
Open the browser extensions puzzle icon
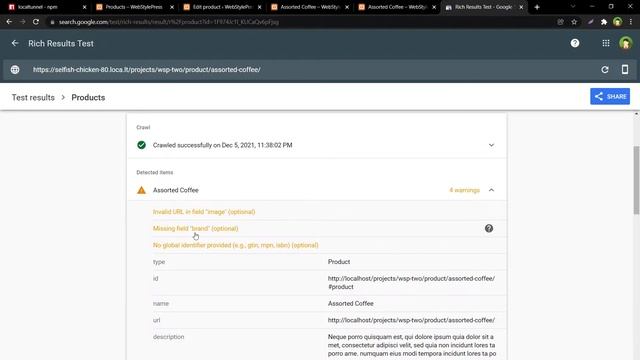tap(604, 22)
